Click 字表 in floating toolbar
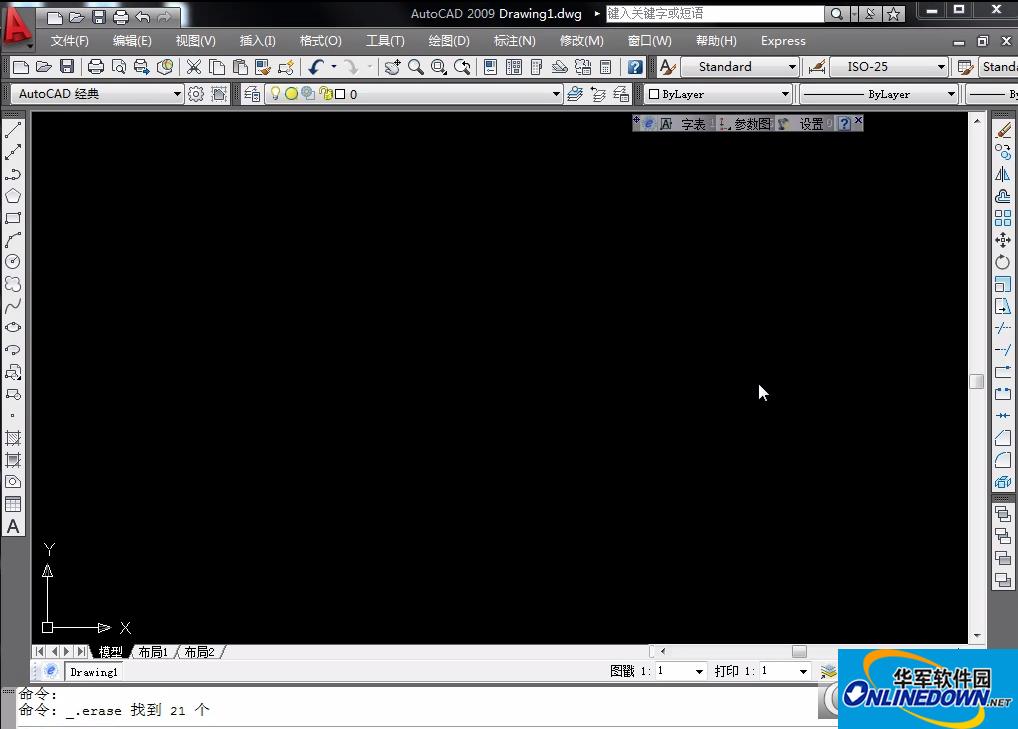Screen dimensions: 1018x729 click(693, 124)
